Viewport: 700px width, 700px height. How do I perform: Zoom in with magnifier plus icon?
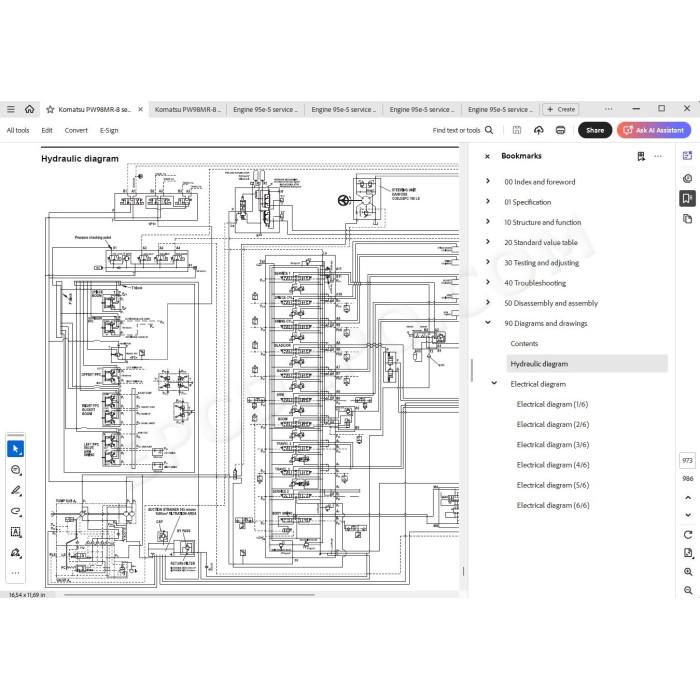click(688, 572)
